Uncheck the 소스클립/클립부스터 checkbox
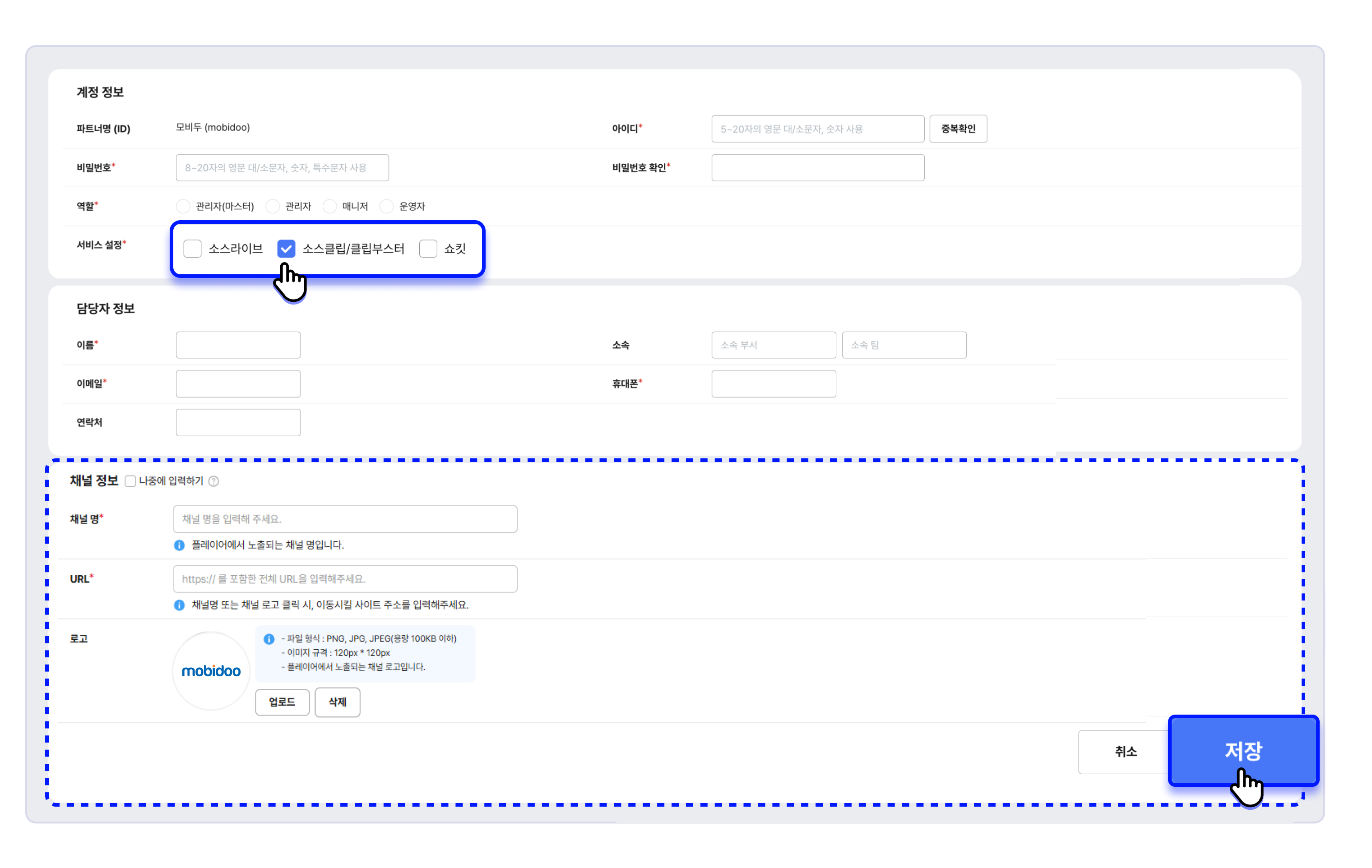1372x868 pixels. 286,249
